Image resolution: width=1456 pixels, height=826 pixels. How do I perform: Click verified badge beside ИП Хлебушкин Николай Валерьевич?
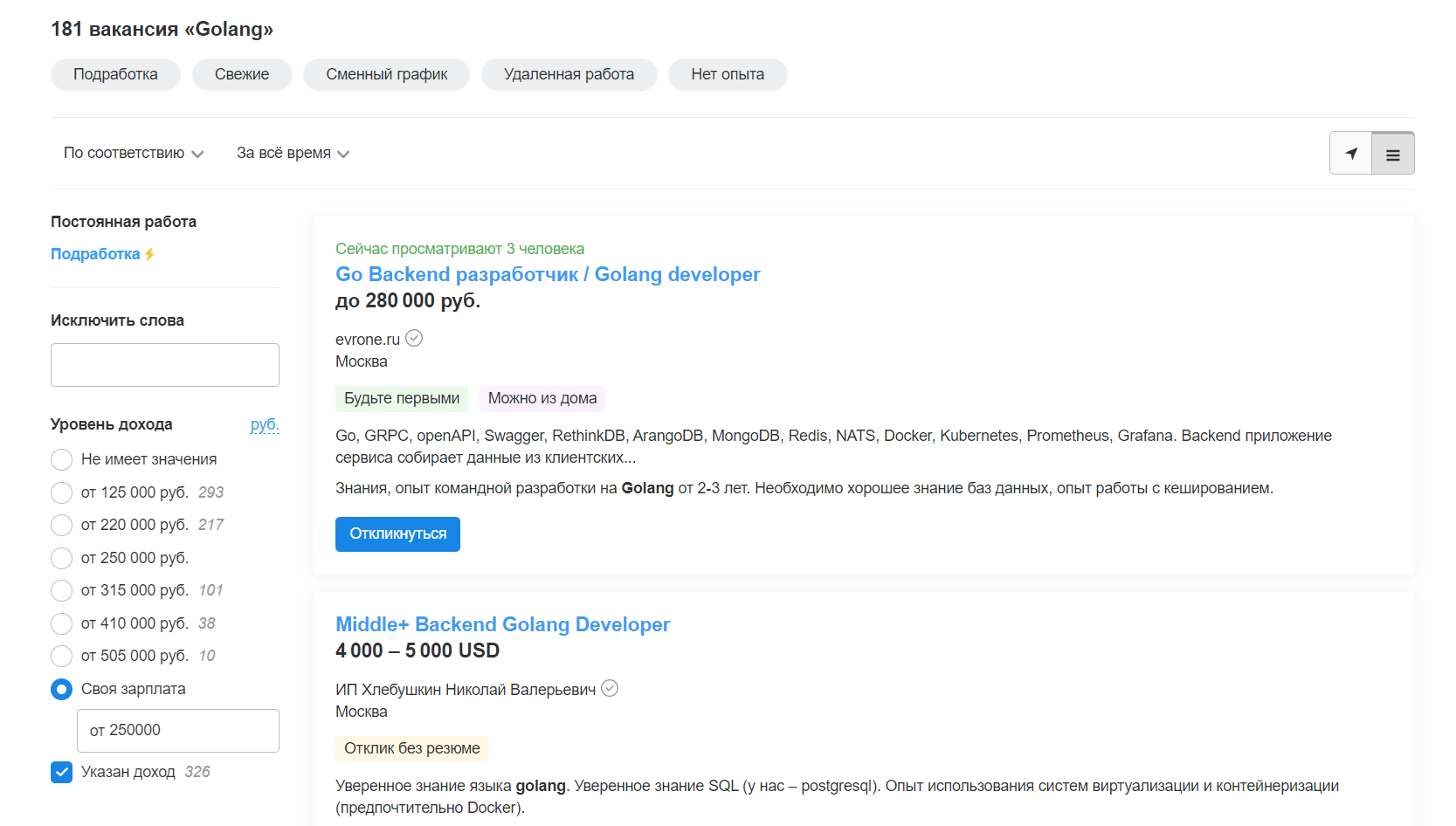pyautogui.click(x=610, y=689)
